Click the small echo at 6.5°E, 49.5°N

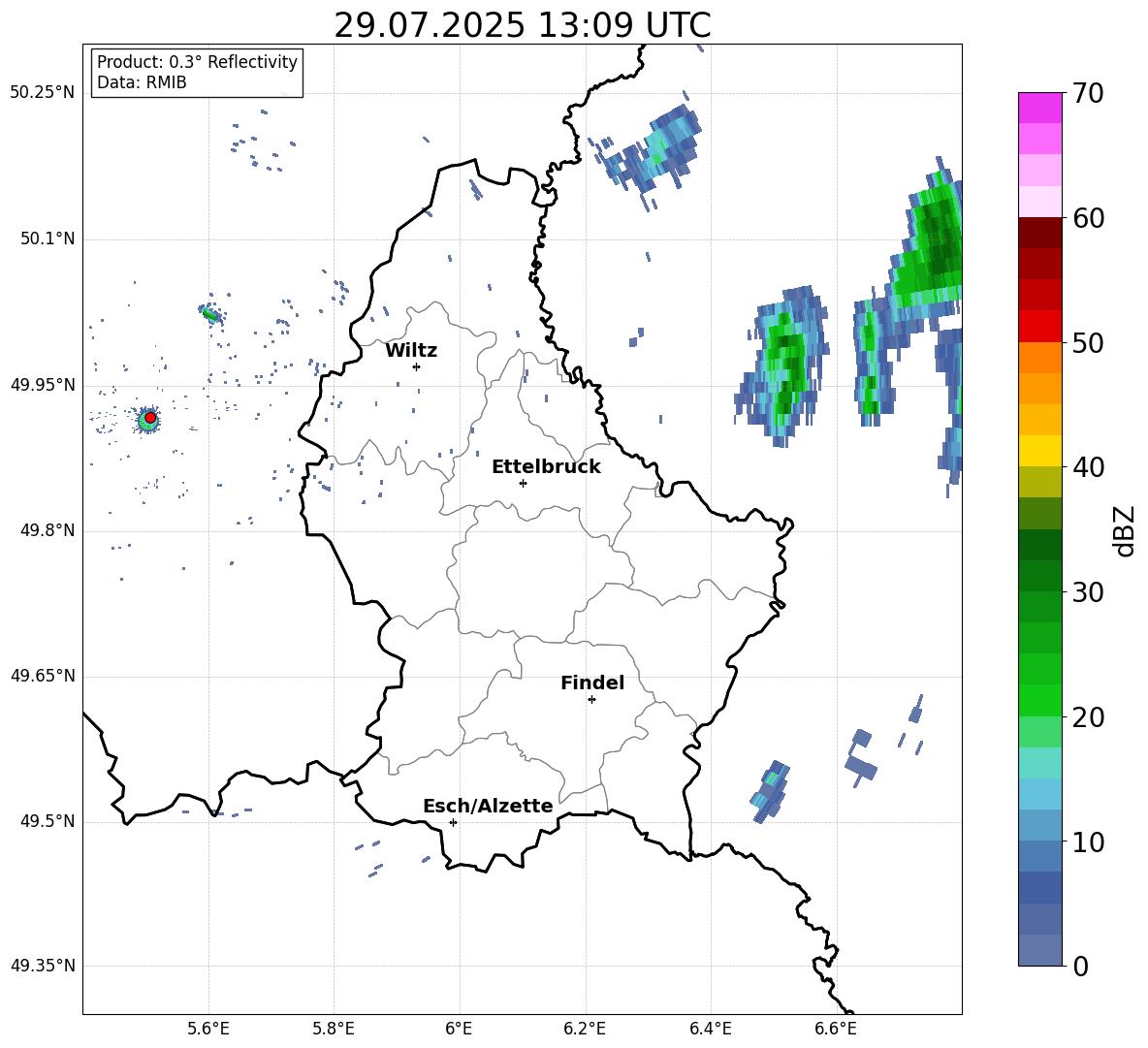coord(770,792)
